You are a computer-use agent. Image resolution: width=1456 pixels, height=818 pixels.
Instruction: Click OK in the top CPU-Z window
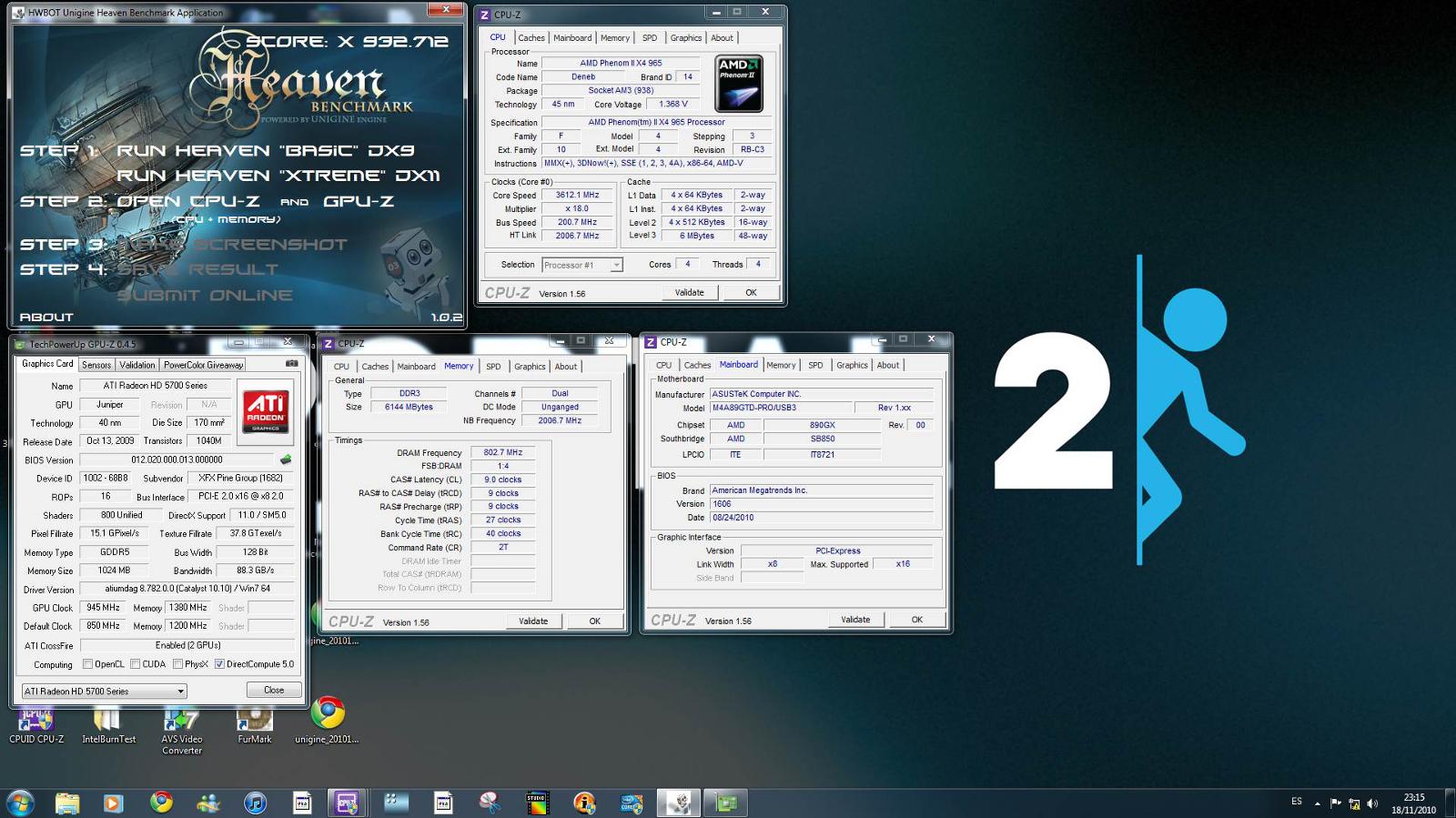tap(751, 293)
